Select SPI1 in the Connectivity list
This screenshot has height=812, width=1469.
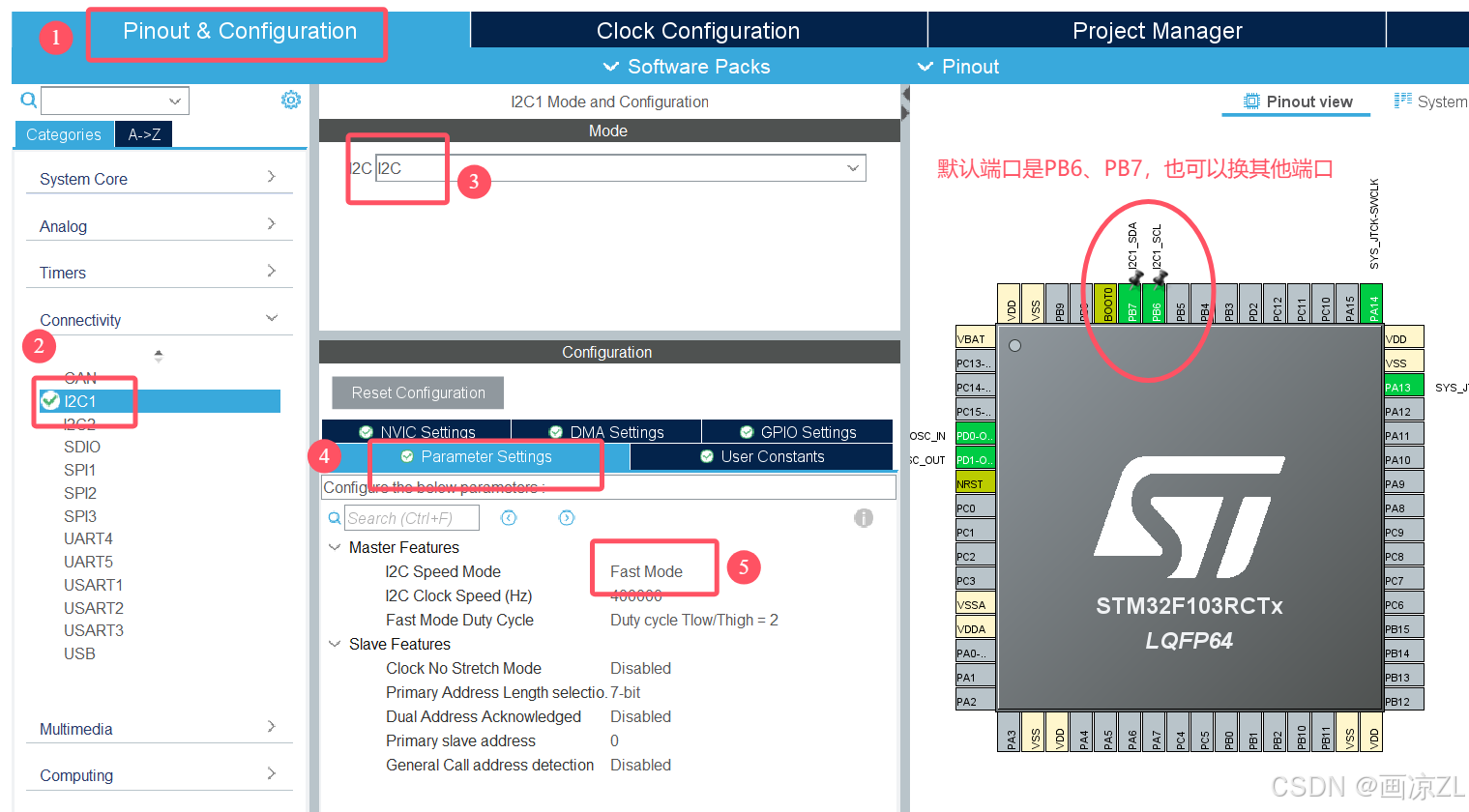80,470
